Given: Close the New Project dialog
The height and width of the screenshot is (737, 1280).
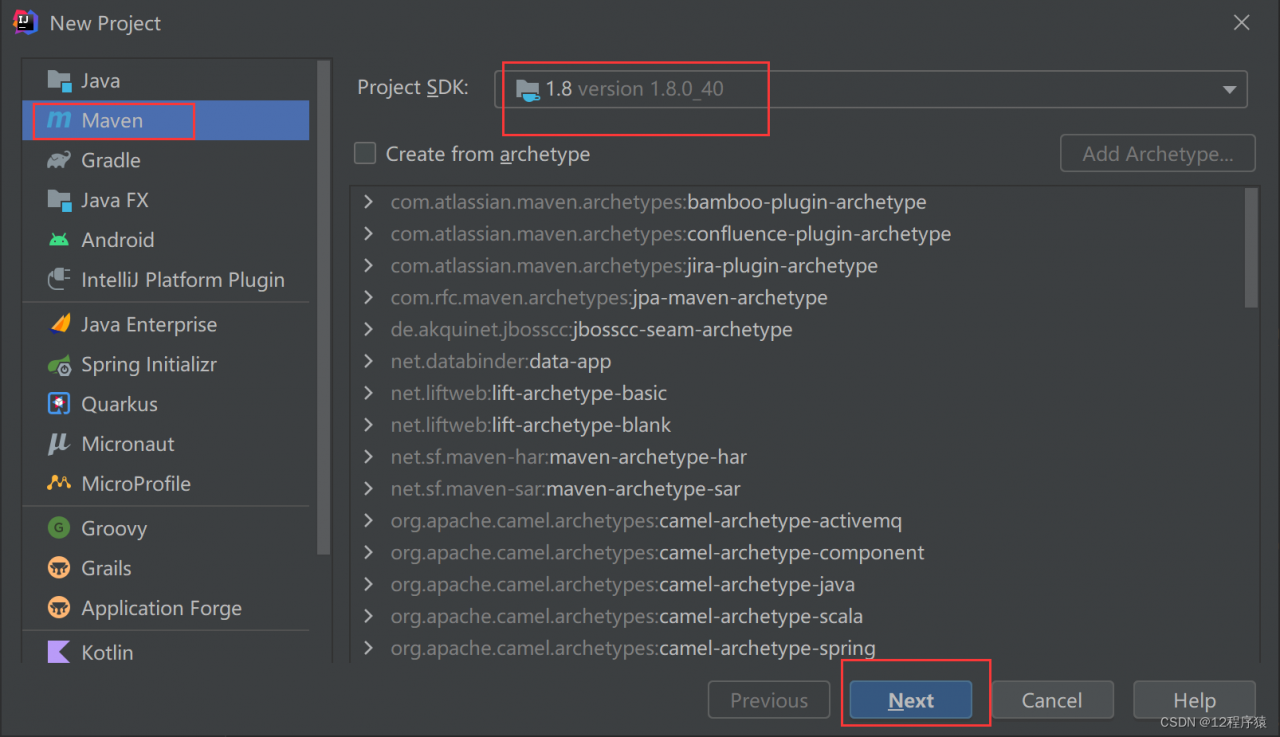Looking at the screenshot, I should pyautogui.click(x=1242, y=23).
